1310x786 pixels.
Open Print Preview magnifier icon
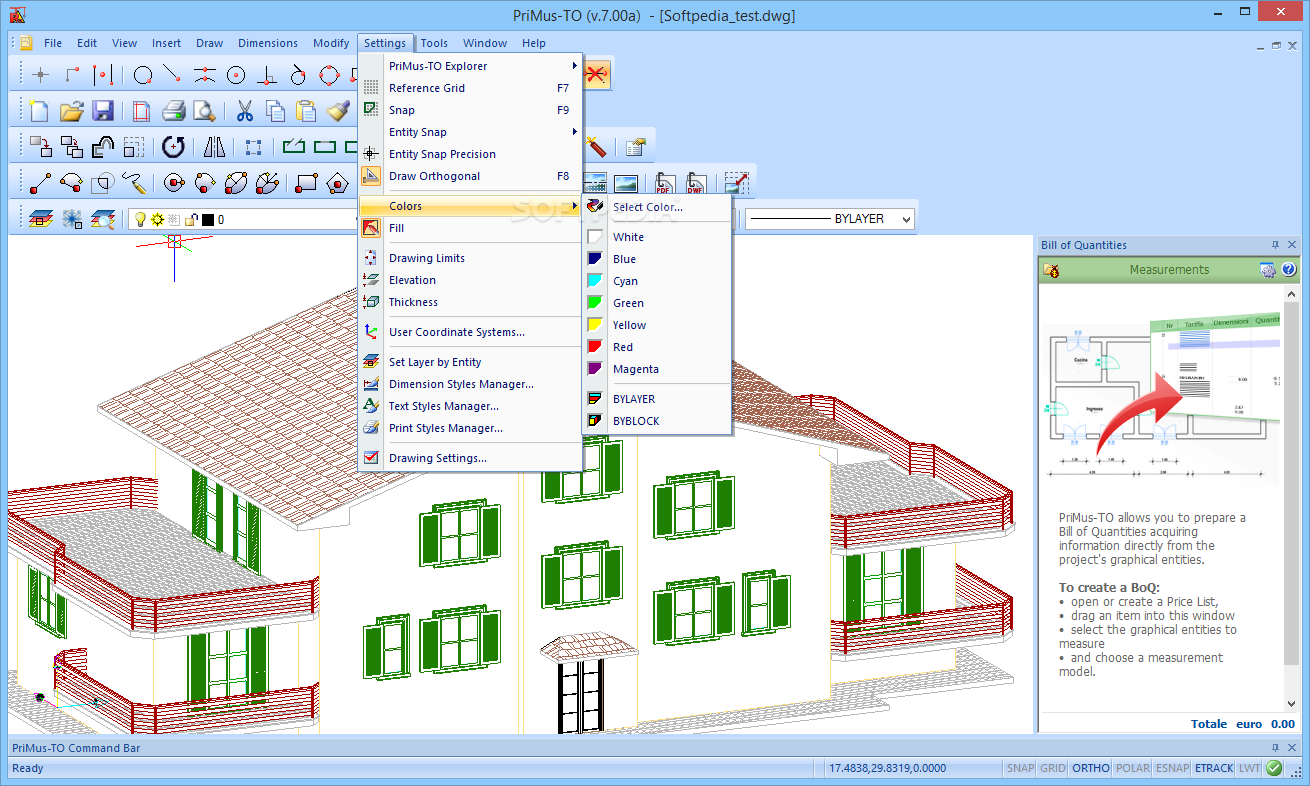point(204,110)
